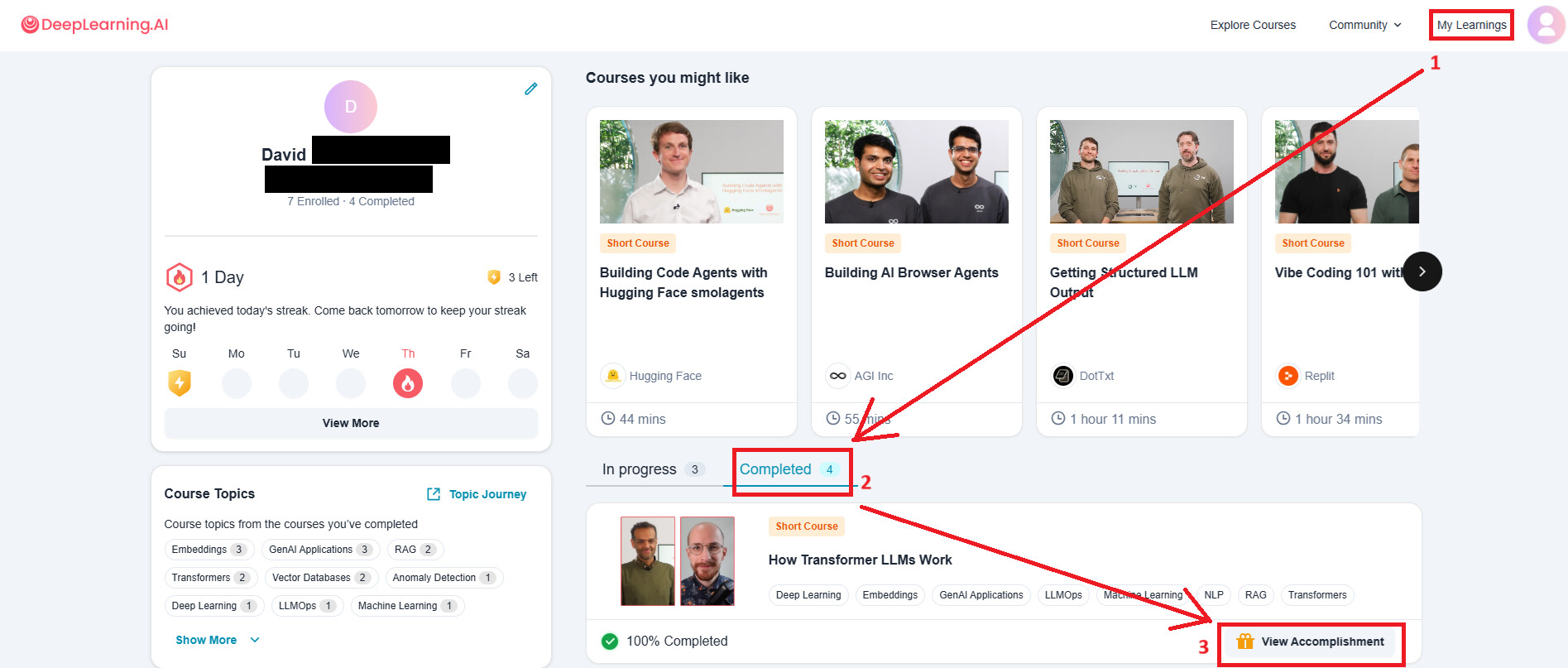Open the Topic Journey link
This screenshot has height=668, width=1568.
477,494
